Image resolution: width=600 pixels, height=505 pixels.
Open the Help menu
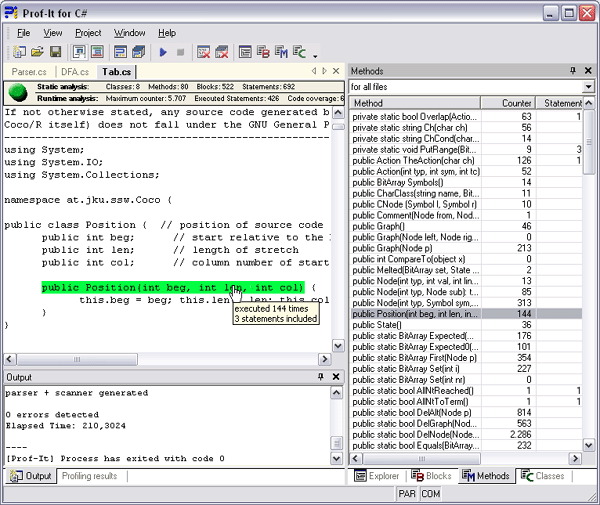(x=167, y=33)
